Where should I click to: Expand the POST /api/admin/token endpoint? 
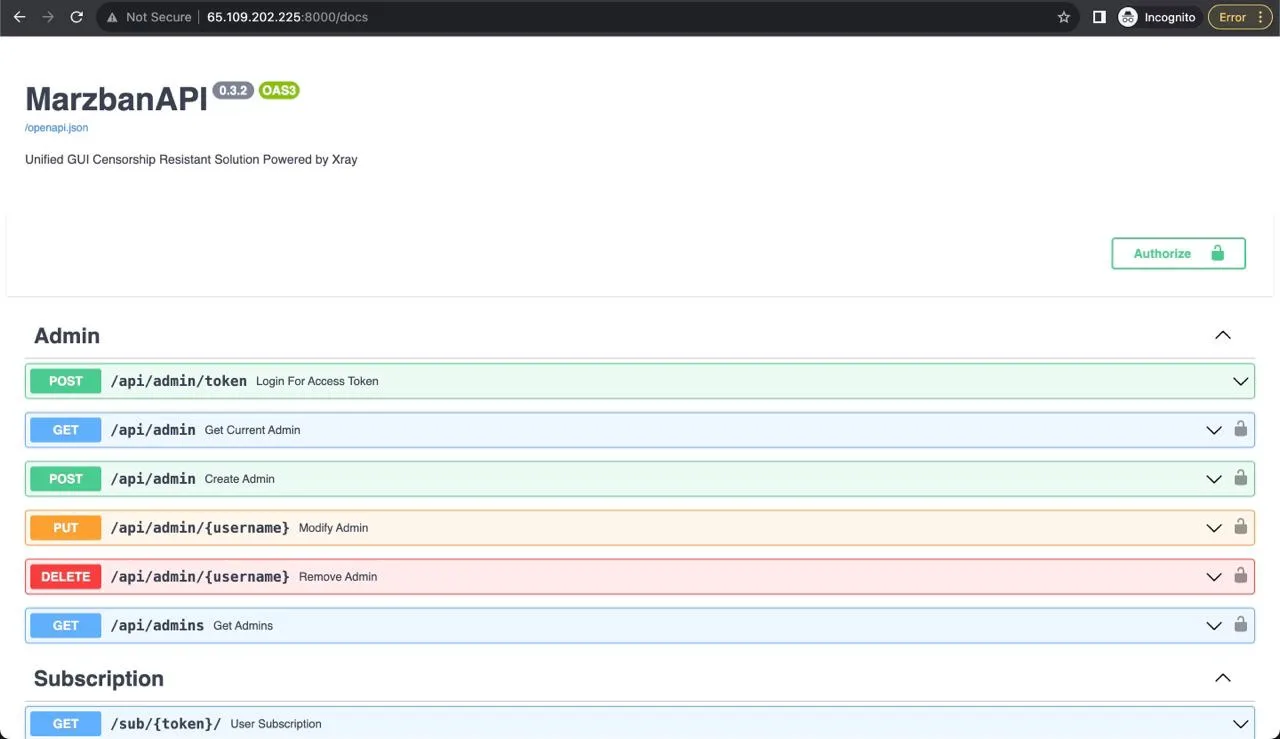(1240, 381)
